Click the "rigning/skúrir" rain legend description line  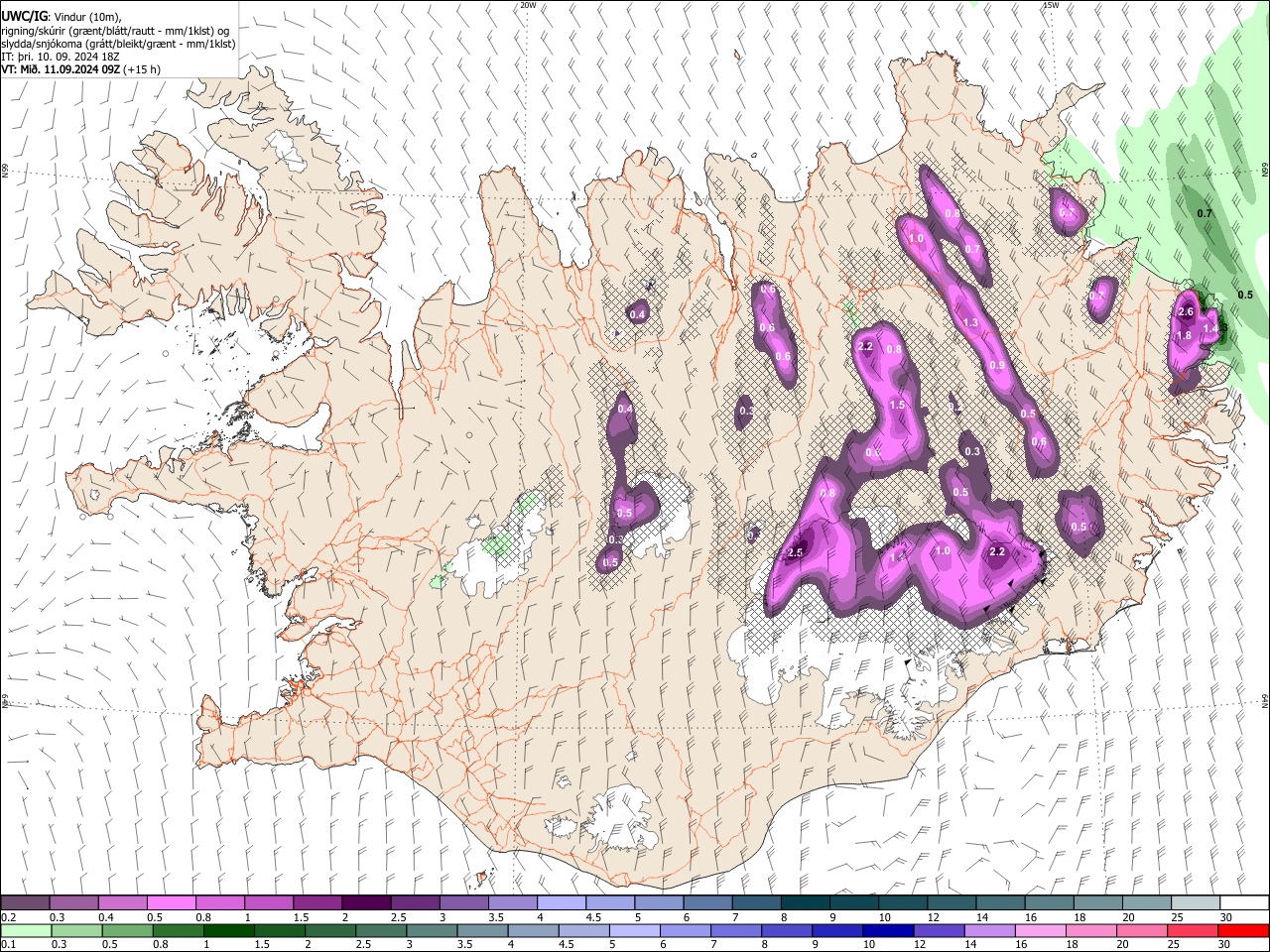(117, 31)
